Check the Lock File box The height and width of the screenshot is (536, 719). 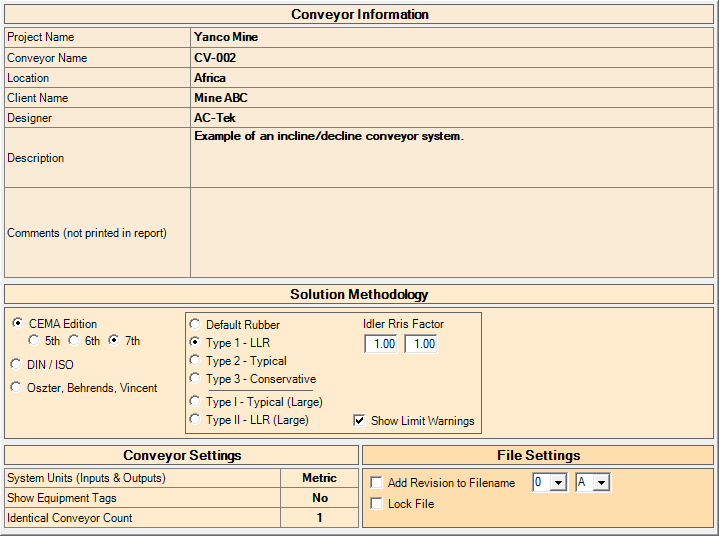[x=377, y=504]
